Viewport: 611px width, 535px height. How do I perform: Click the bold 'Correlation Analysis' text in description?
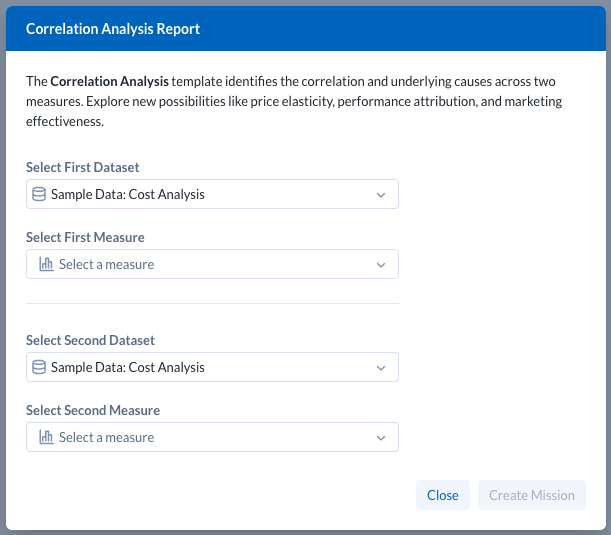point(109,82)
